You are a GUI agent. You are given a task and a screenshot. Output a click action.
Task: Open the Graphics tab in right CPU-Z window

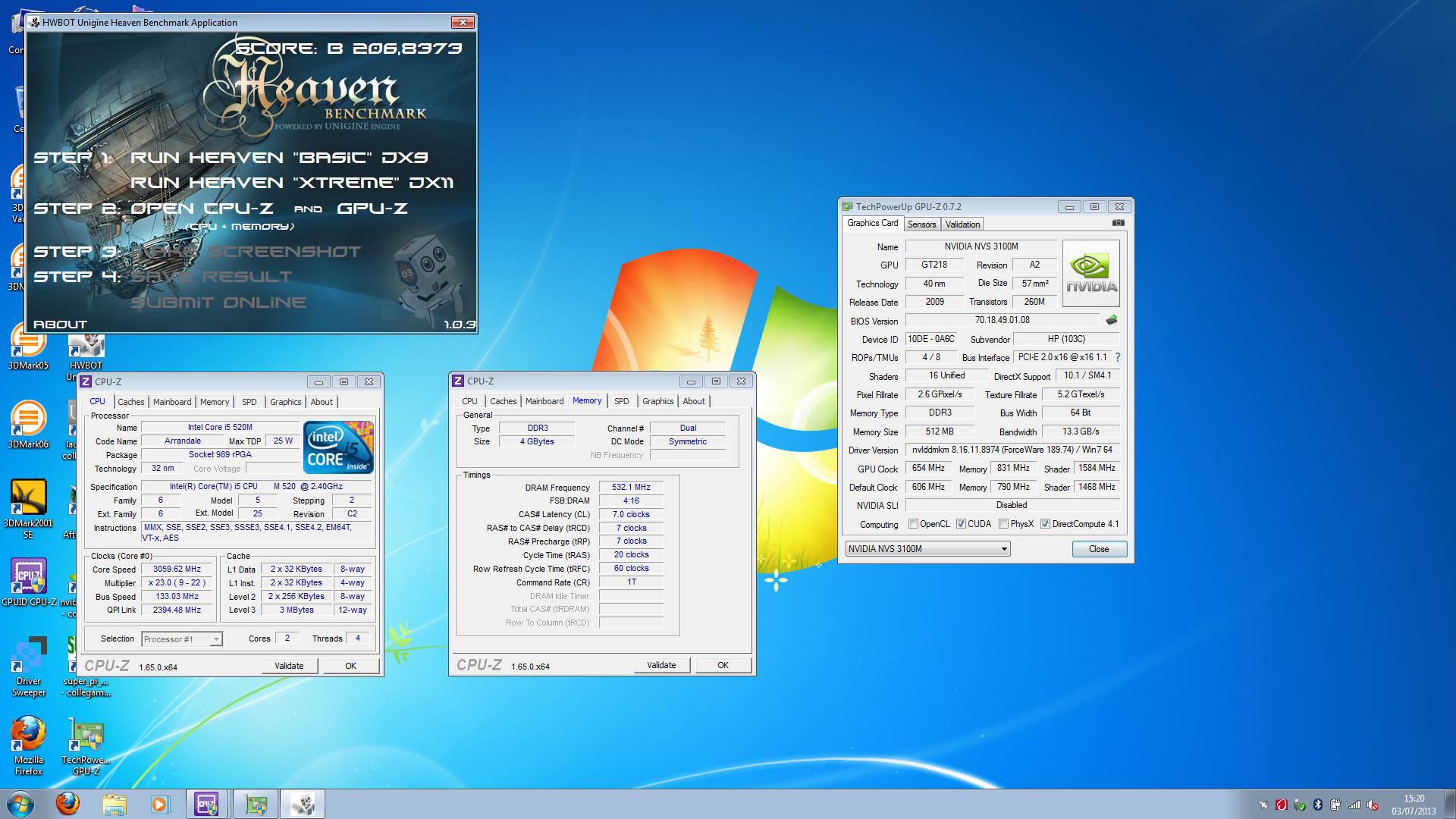pyautogui.click(x=657, y=401)
